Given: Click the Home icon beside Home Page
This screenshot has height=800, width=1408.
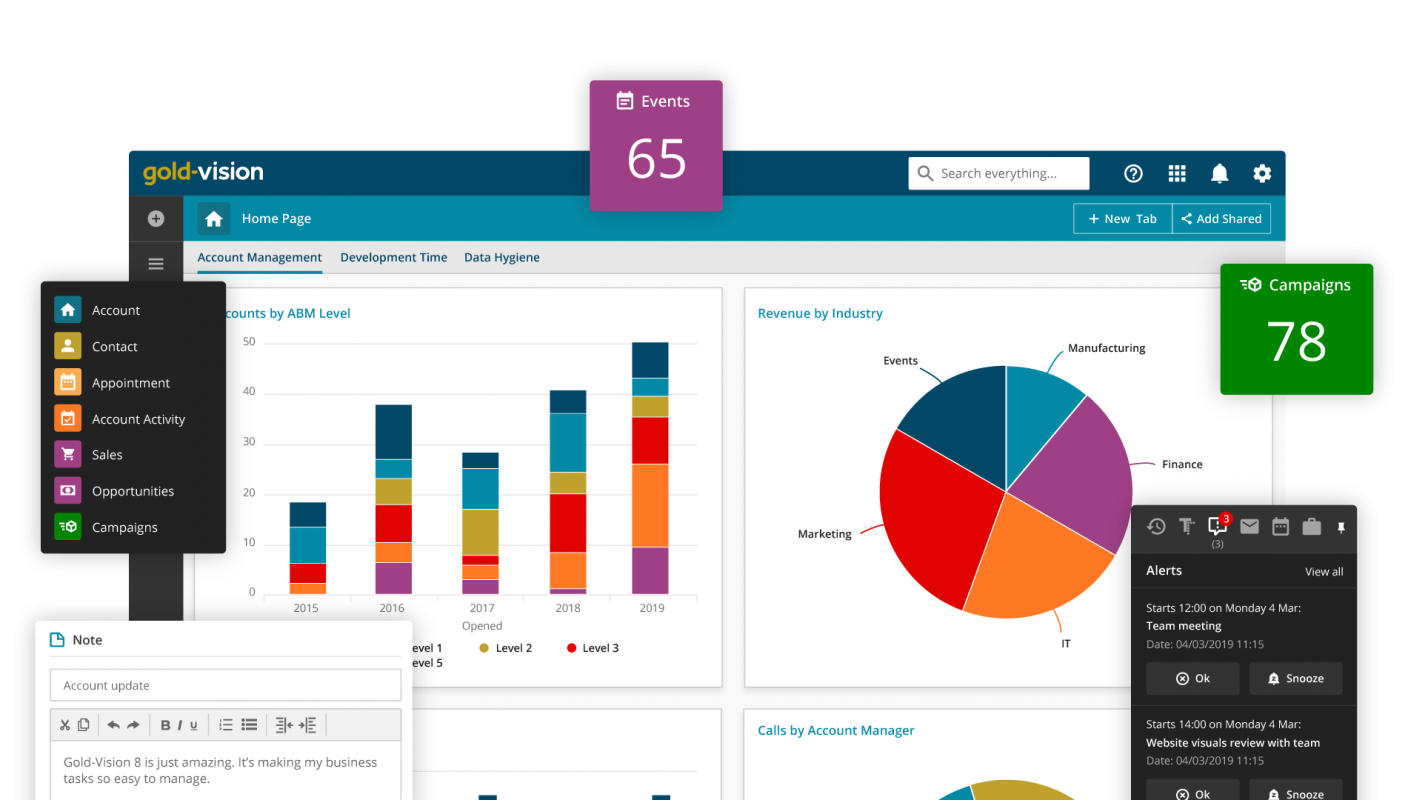Looking at the screenshot, I should click(213, 218).
